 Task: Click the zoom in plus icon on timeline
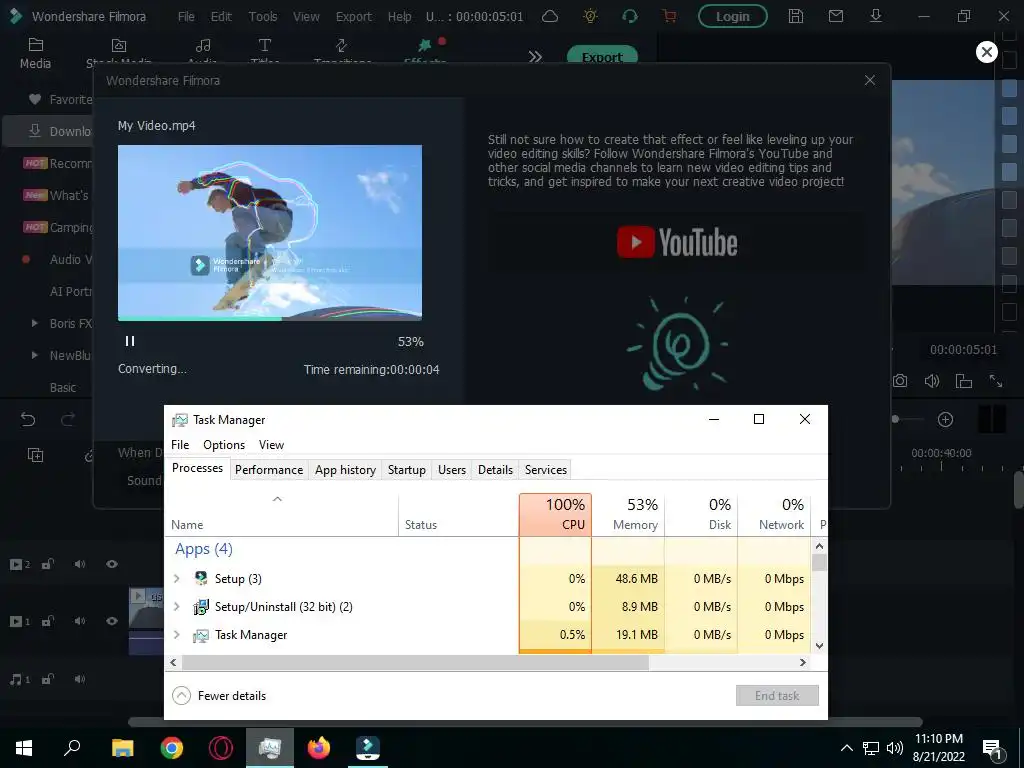point(945,419)
